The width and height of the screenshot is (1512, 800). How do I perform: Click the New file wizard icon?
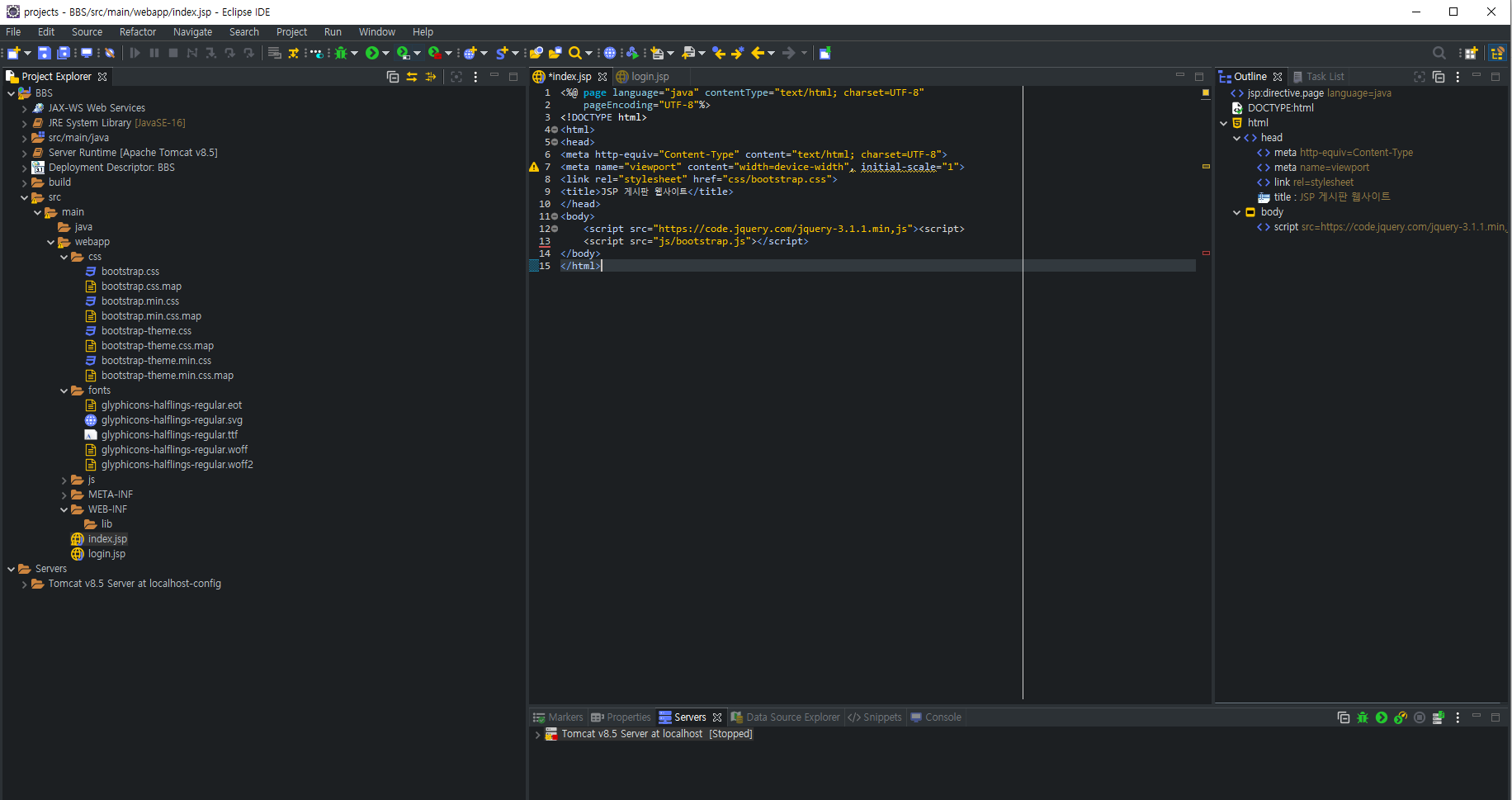pyautogui.click(x=14, y=53)
